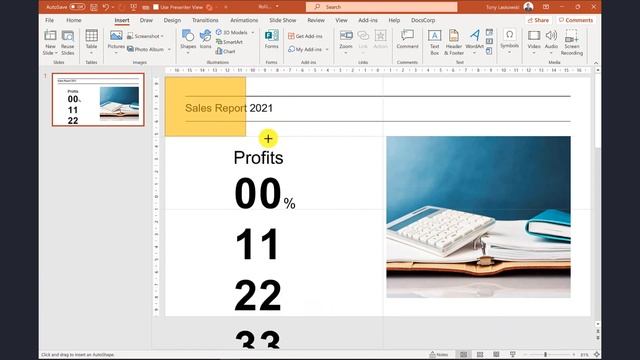Click Get Add-ins

click(305, 36)
